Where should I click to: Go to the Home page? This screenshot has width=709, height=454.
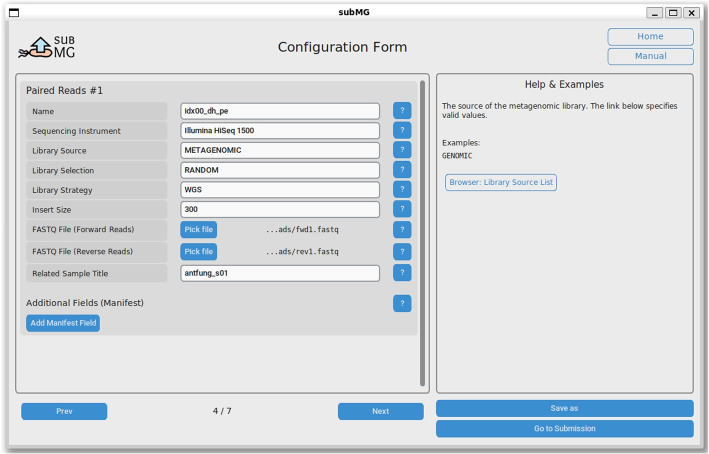pyautogui.click(x=650, y=37)
